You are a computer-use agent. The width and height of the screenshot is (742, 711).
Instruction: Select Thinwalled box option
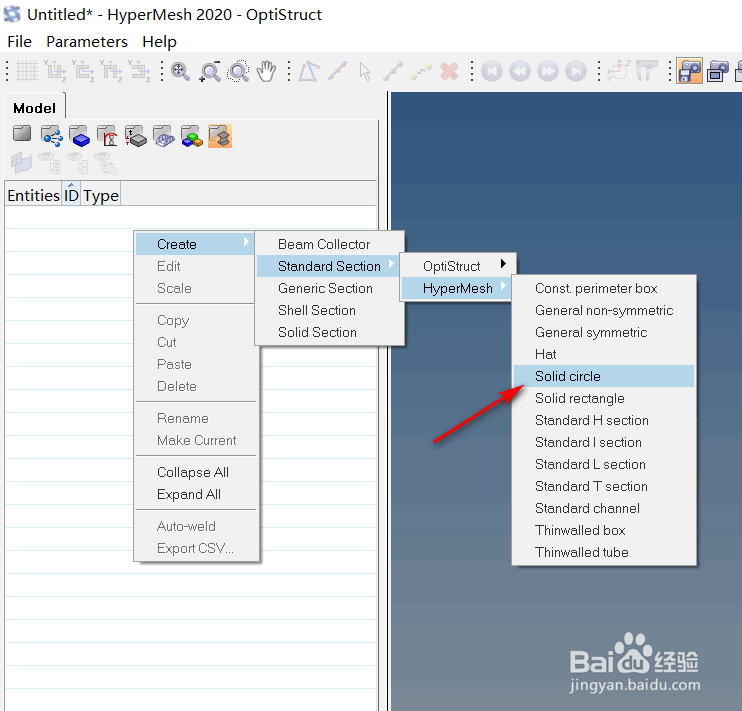(604, 530)
